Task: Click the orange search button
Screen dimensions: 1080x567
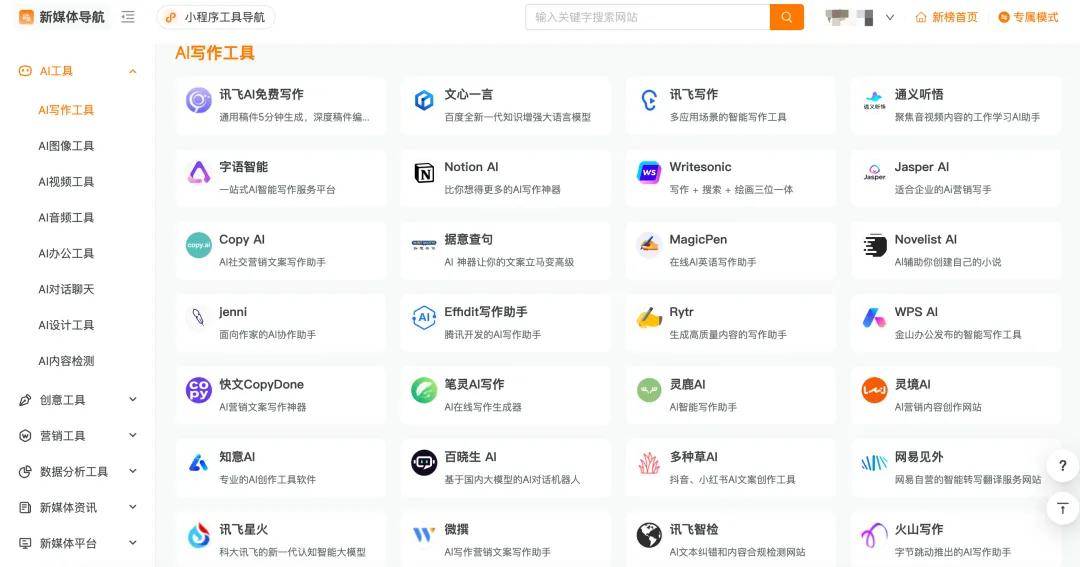Action: click(787, 17)
